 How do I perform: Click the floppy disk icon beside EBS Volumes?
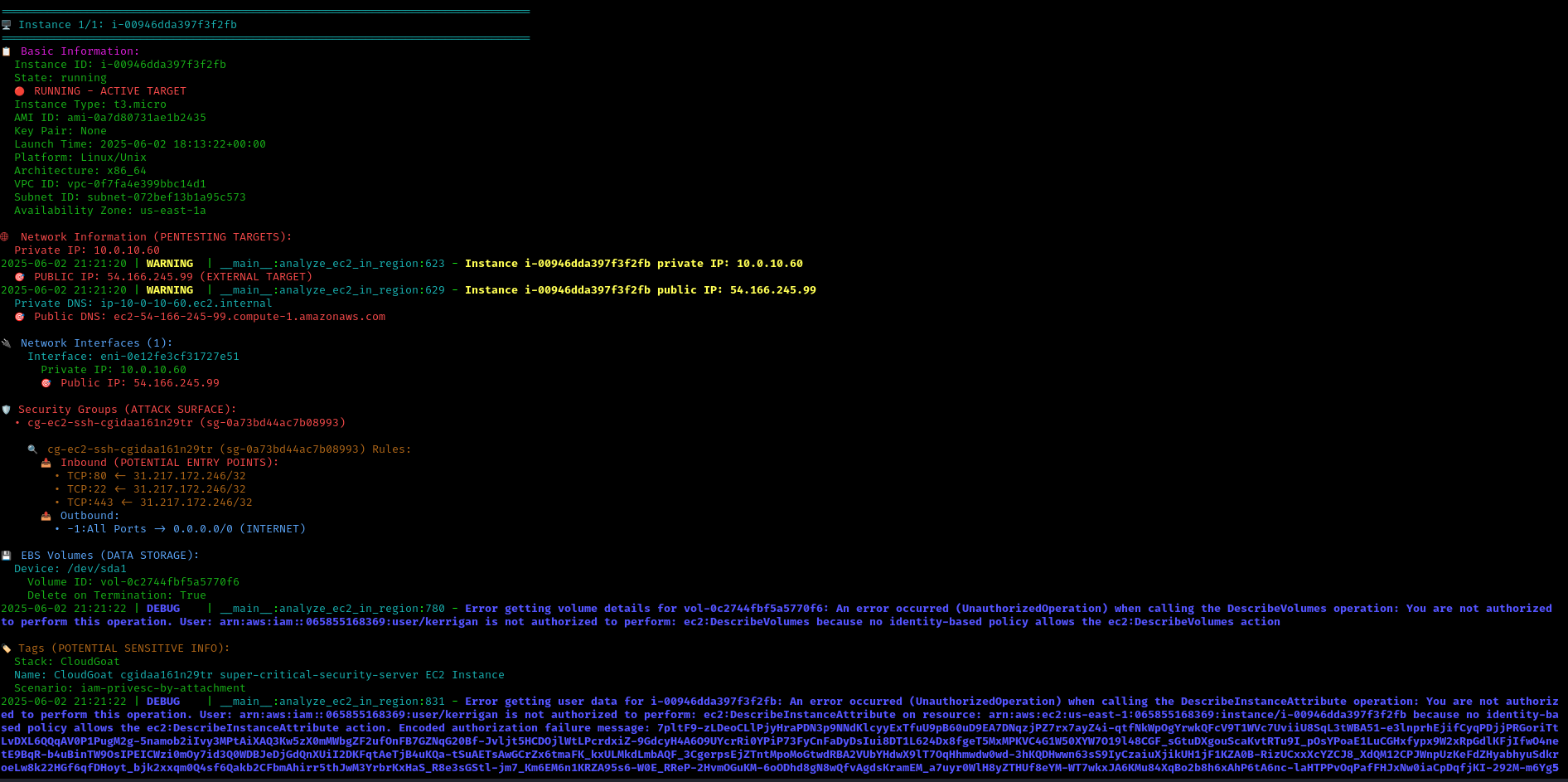click(x=6, y=556)
